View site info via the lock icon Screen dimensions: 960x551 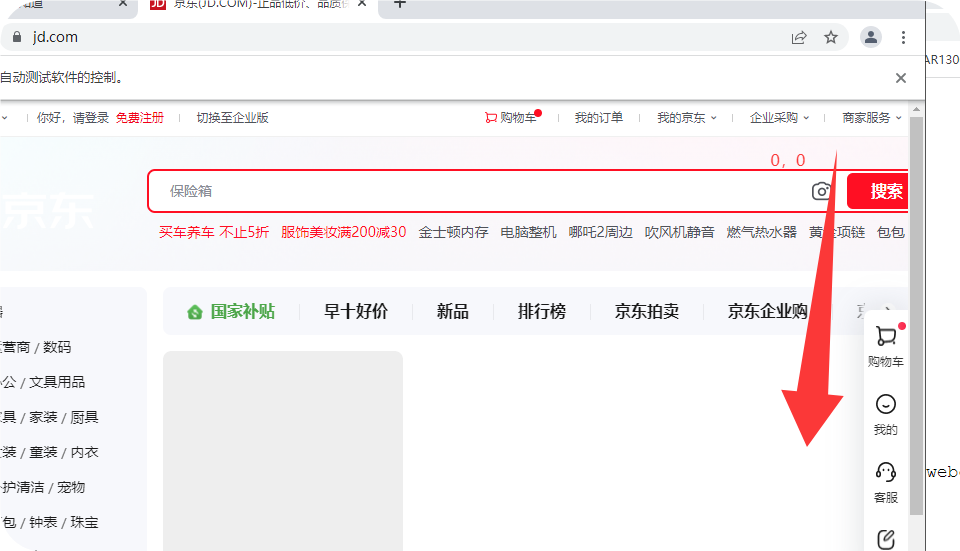pos(17,37)
